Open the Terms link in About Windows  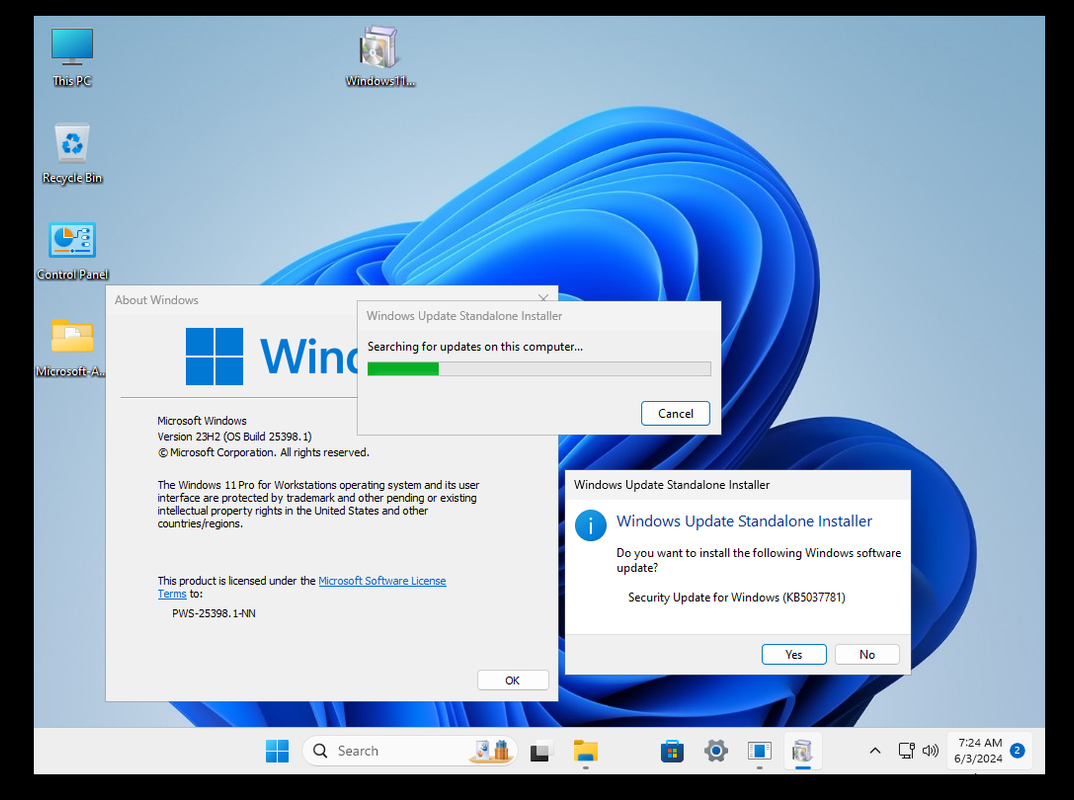click(172, 594)
